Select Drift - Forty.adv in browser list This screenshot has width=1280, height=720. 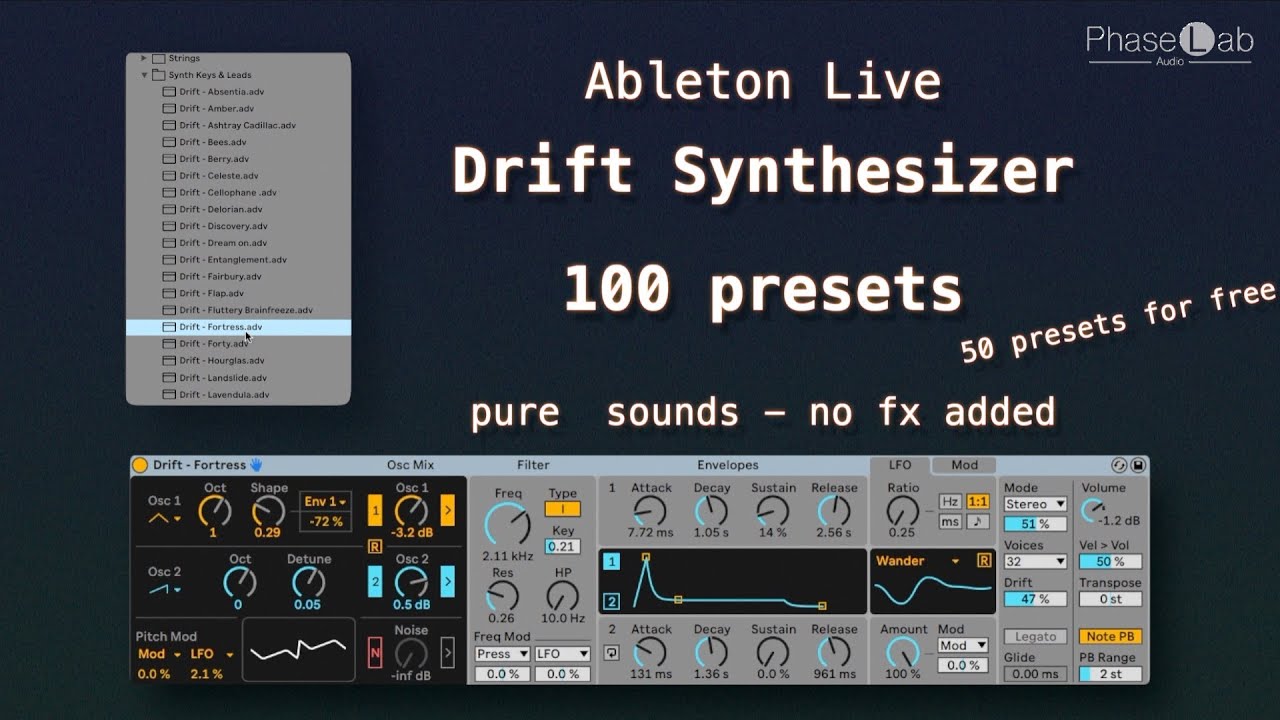238,344
